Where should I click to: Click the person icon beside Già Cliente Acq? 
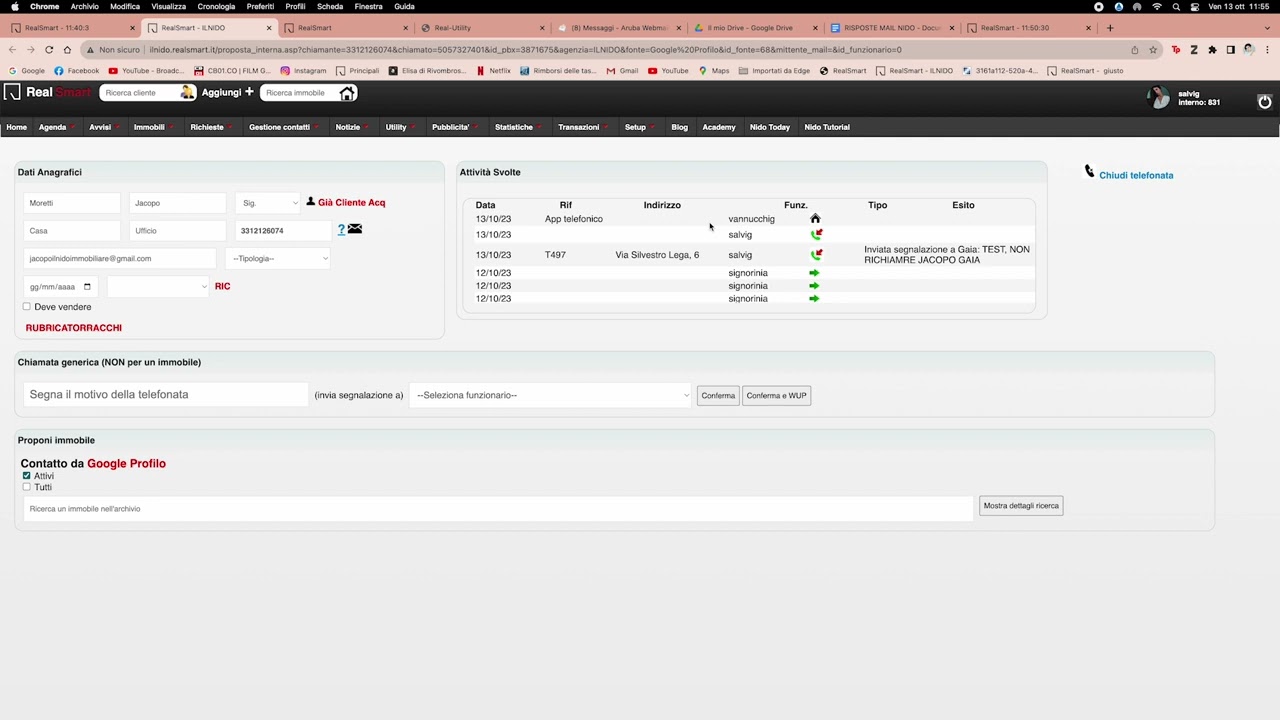[x=310, y=202]
